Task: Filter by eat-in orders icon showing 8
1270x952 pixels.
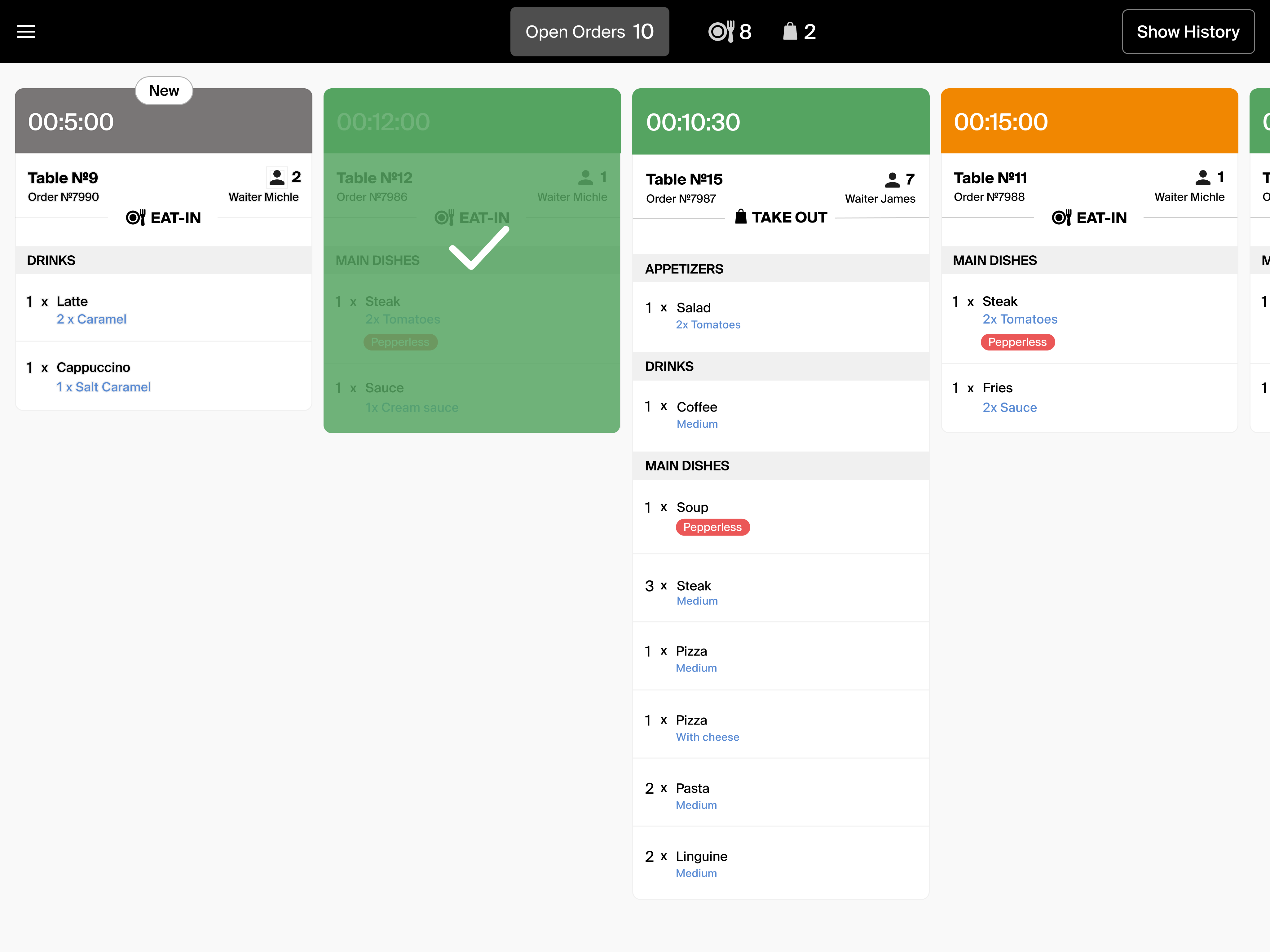Action: pos(730,32)
